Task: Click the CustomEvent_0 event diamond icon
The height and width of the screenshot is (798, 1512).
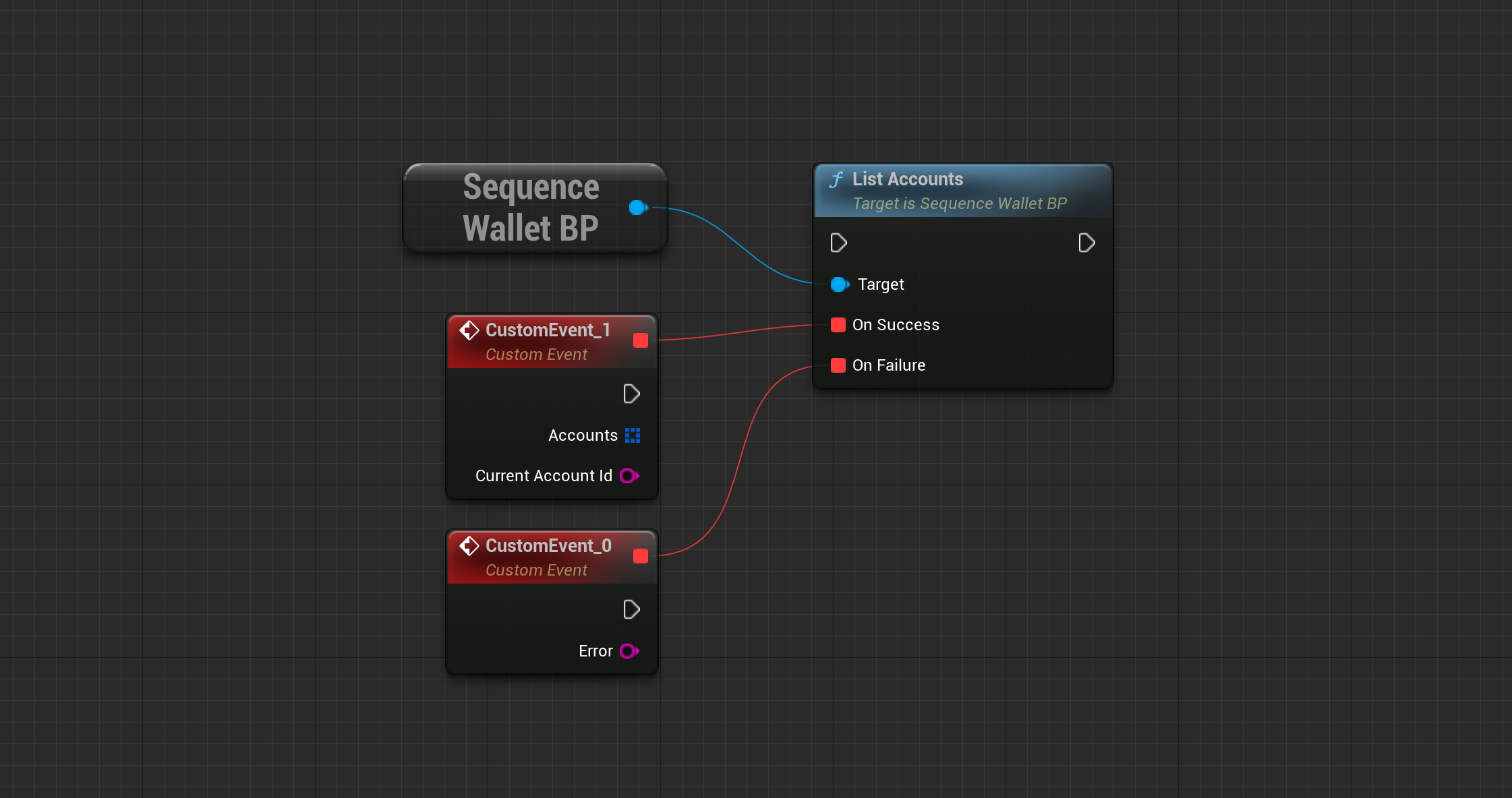Action: [x=469, y=546]
